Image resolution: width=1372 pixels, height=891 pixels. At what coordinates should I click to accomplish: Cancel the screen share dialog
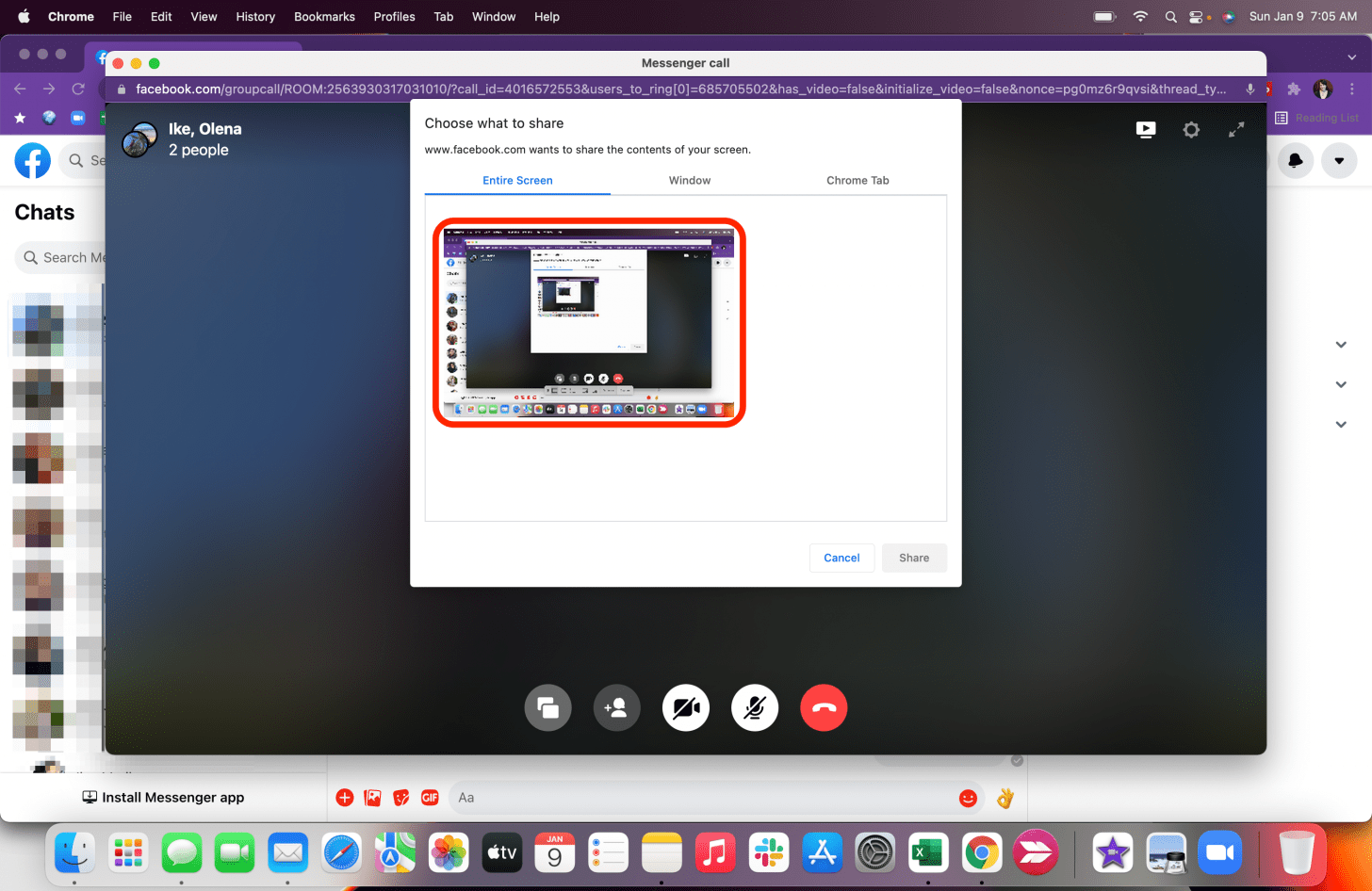pos(841,558)
